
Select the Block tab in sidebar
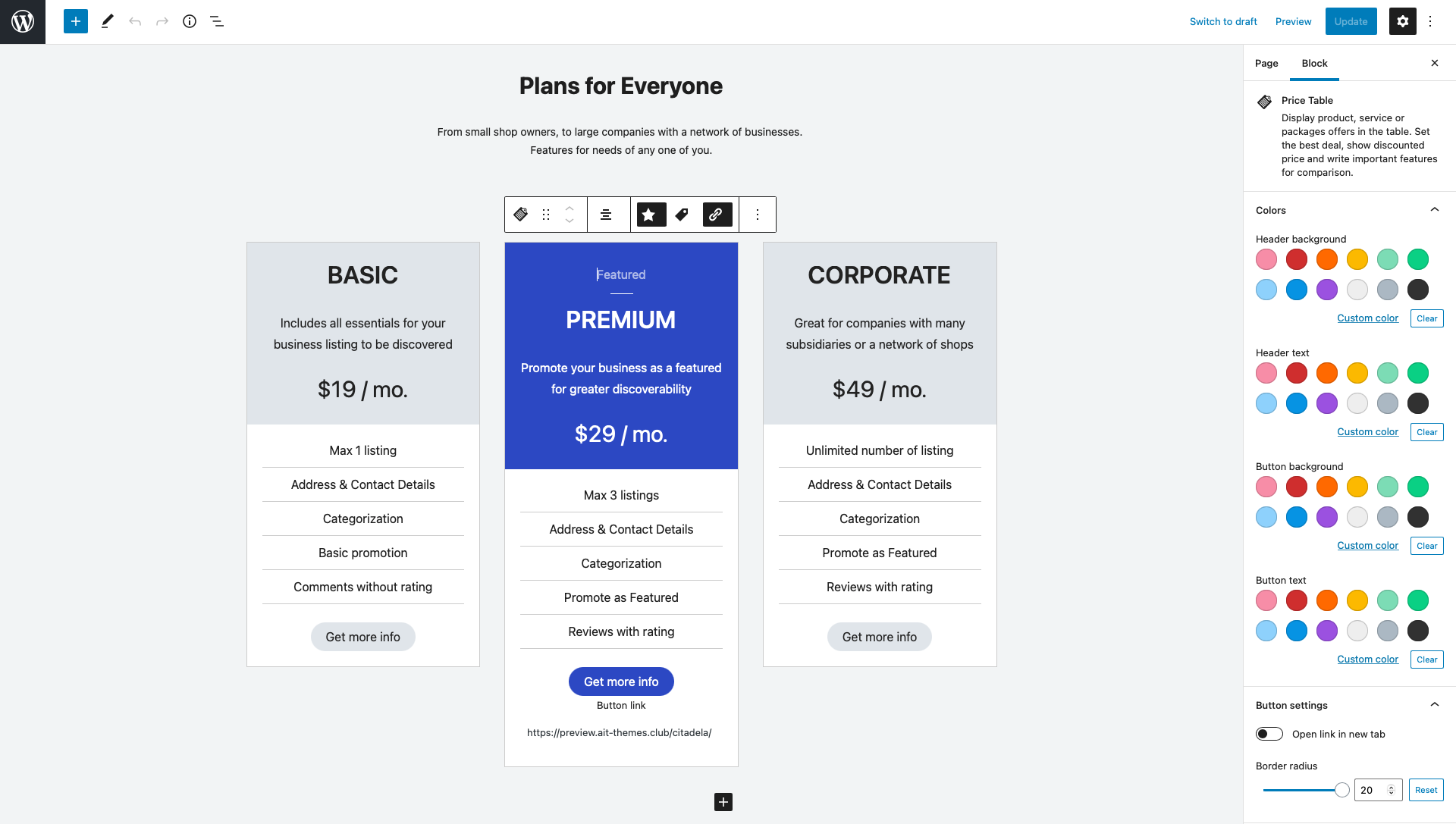click(1314, 63)
